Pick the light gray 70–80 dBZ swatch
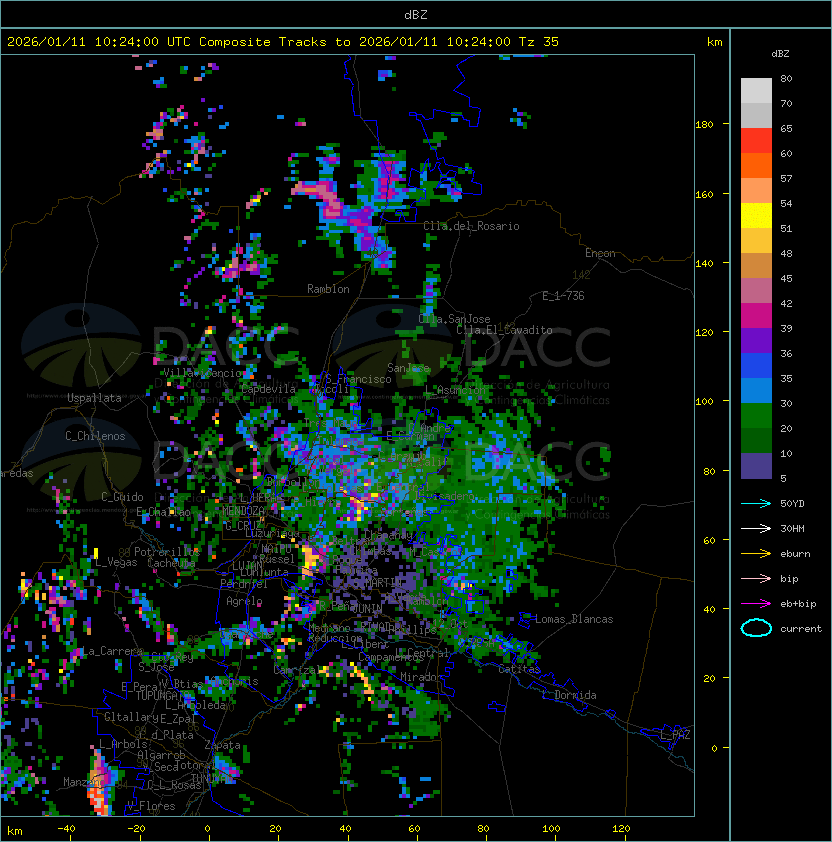This screenshot has height=842, width=832. (x=756, y=91)
